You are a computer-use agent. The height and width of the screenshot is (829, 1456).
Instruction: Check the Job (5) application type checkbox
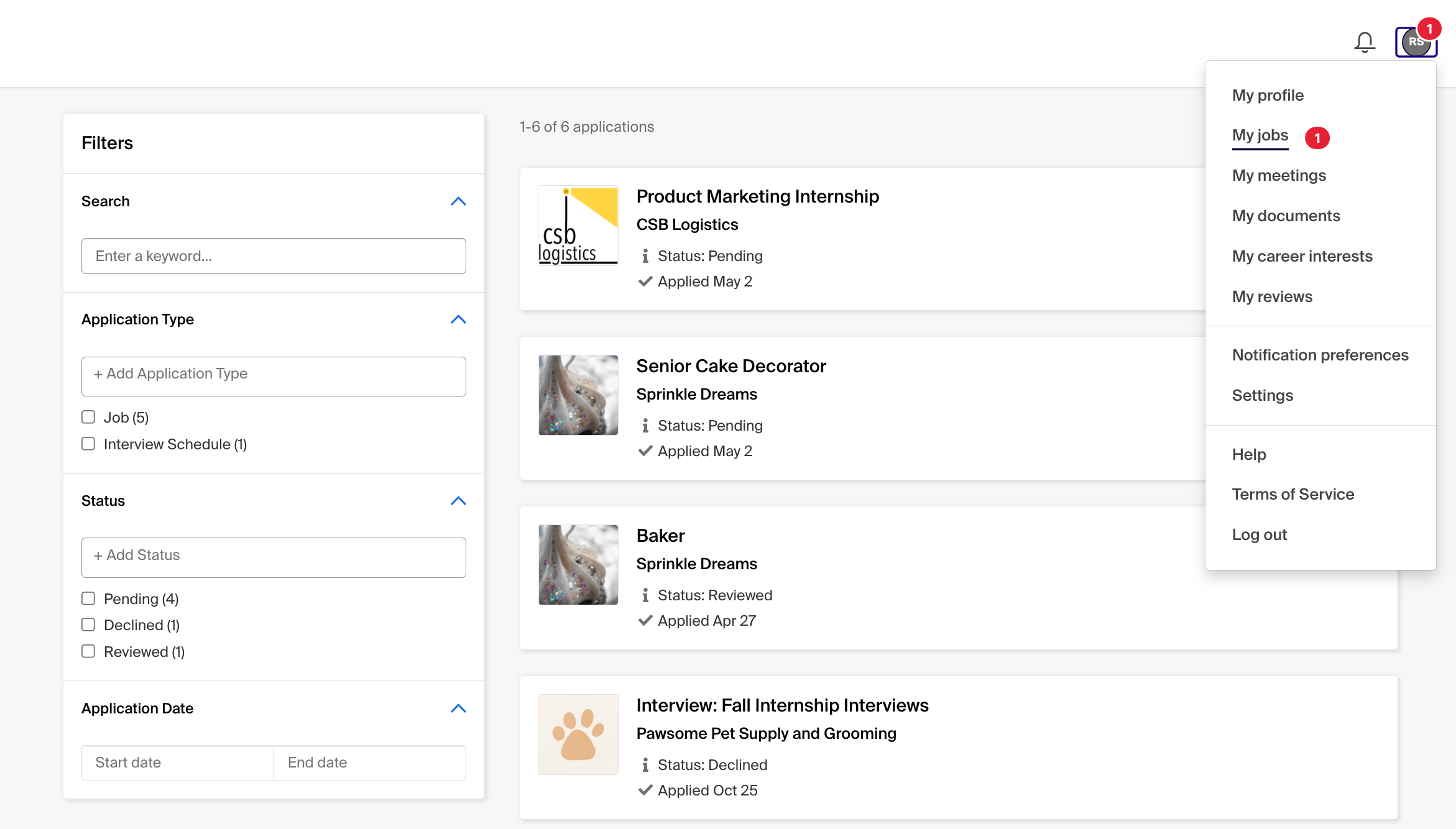(88, 417)
